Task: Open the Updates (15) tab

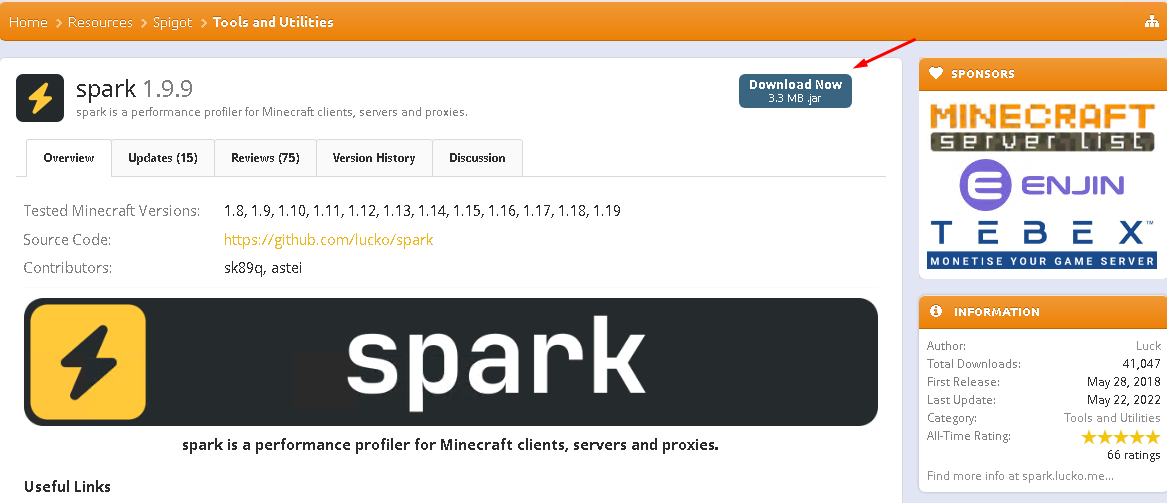Action: [163, 158]
